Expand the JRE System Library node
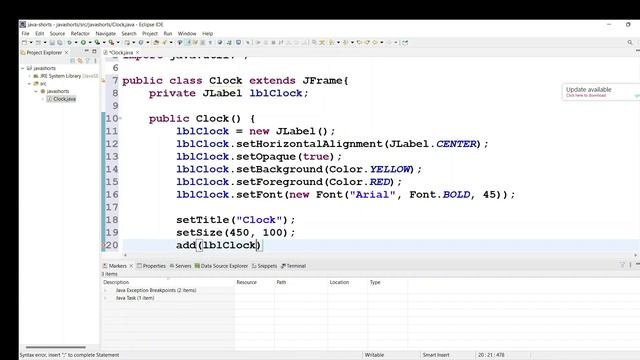 coord(29,76)
